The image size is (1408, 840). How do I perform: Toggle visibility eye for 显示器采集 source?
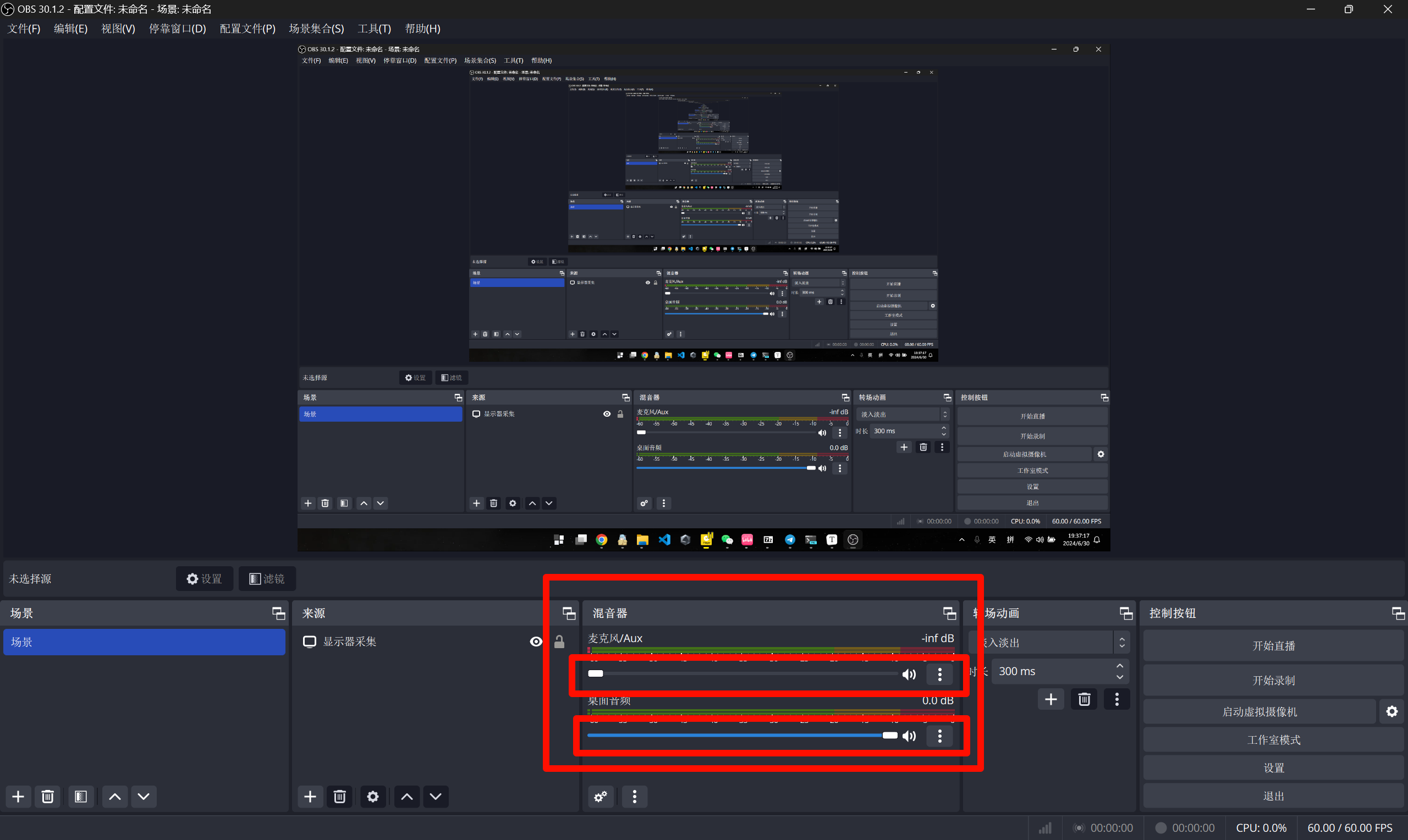pyautogui.click(x=536, y=642)
